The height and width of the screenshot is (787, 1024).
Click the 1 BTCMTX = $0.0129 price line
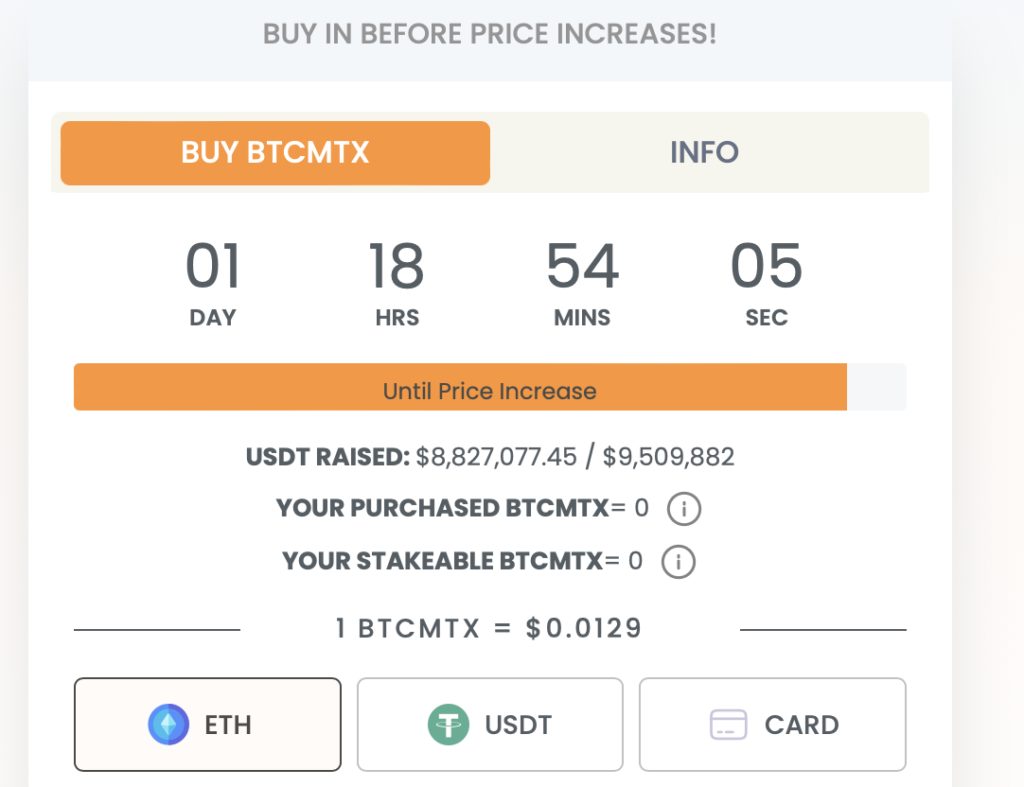click(x=489, y=629)
